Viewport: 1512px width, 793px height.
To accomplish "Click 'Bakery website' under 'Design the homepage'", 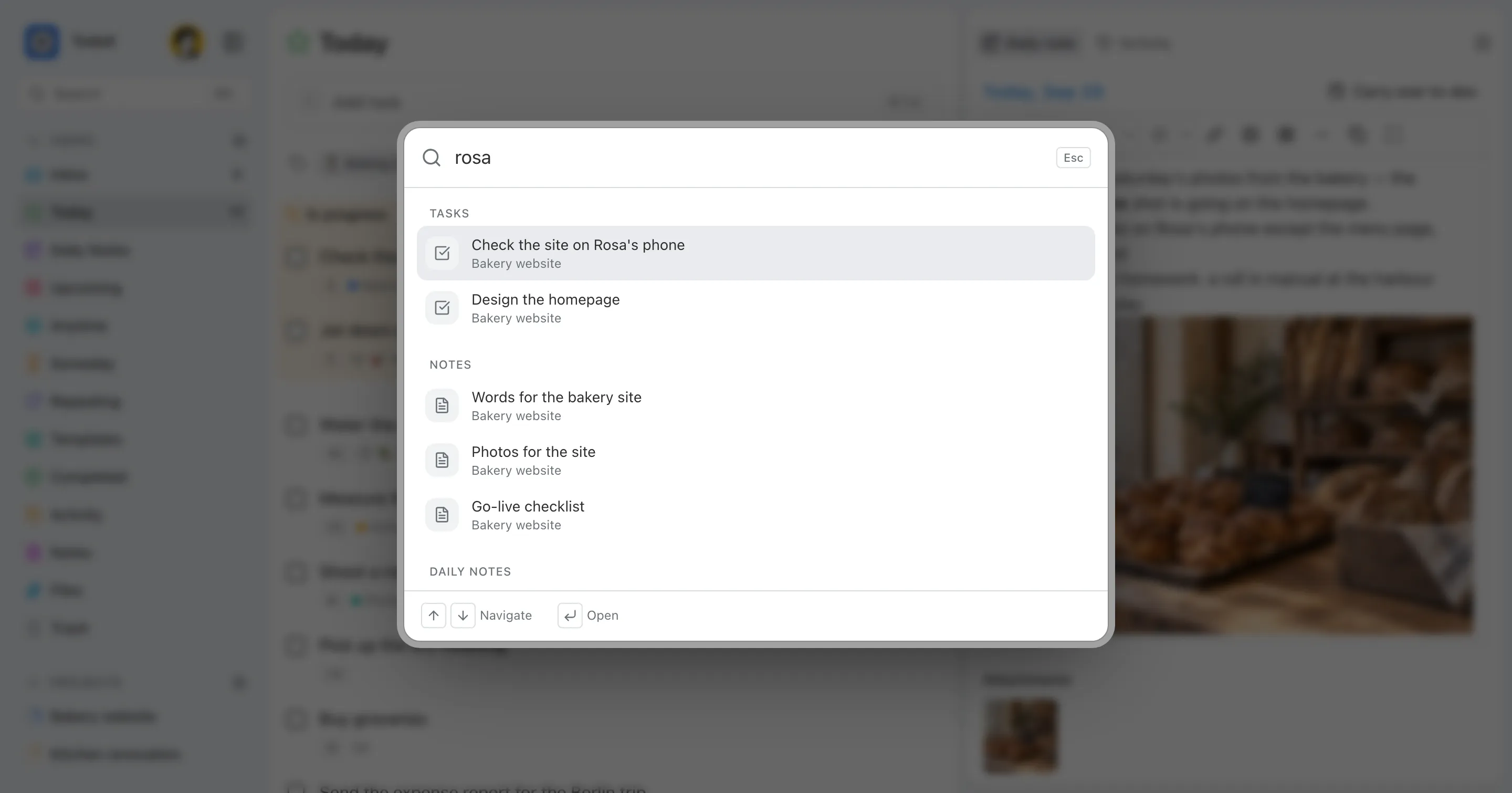I will (516, 318).
